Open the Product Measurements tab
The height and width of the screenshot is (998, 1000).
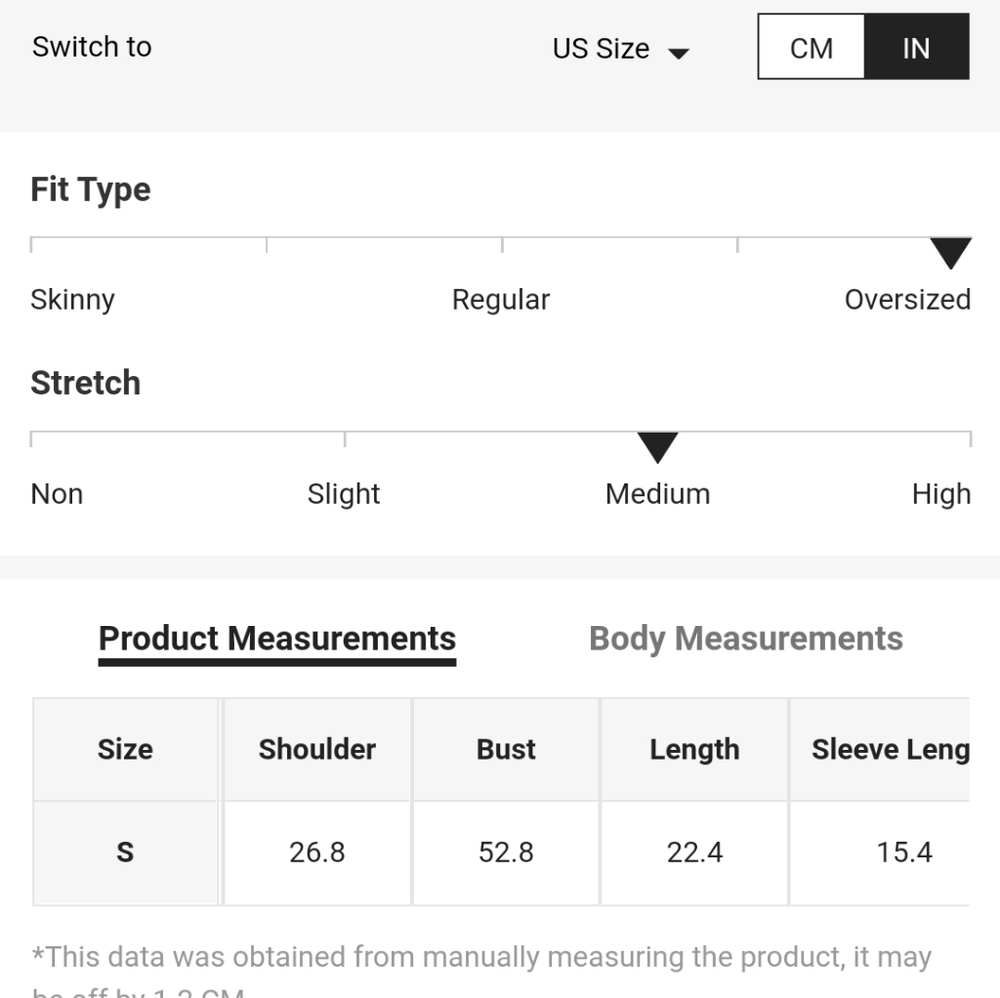277,639
